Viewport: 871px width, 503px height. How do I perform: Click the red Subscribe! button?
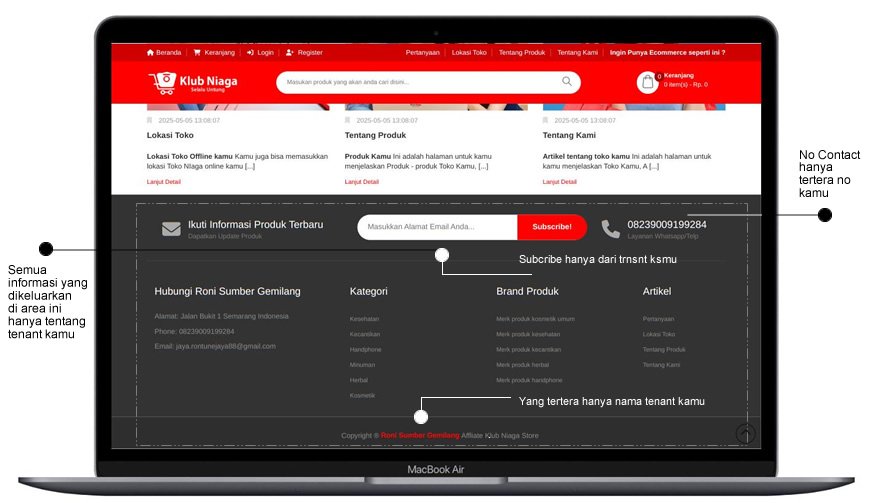551,227
